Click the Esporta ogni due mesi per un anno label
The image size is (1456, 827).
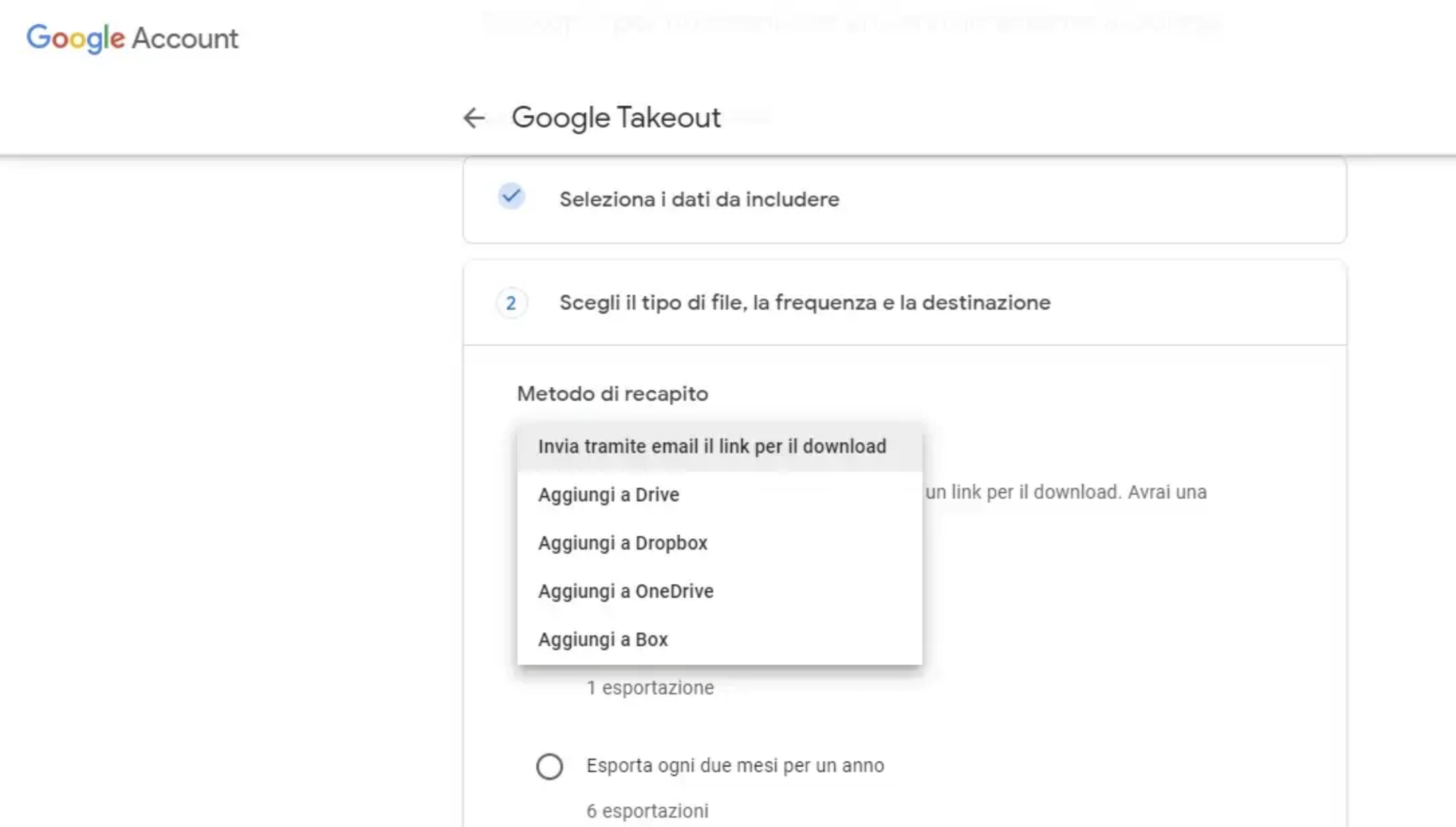coord(735,765)
